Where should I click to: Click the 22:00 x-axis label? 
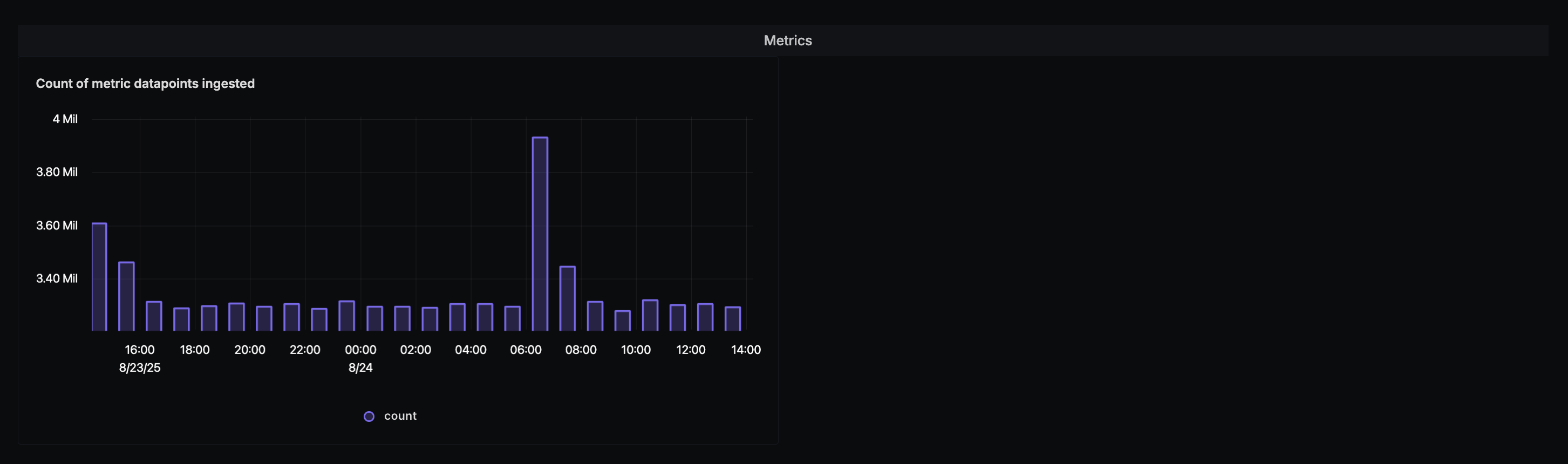coord(305,350)
